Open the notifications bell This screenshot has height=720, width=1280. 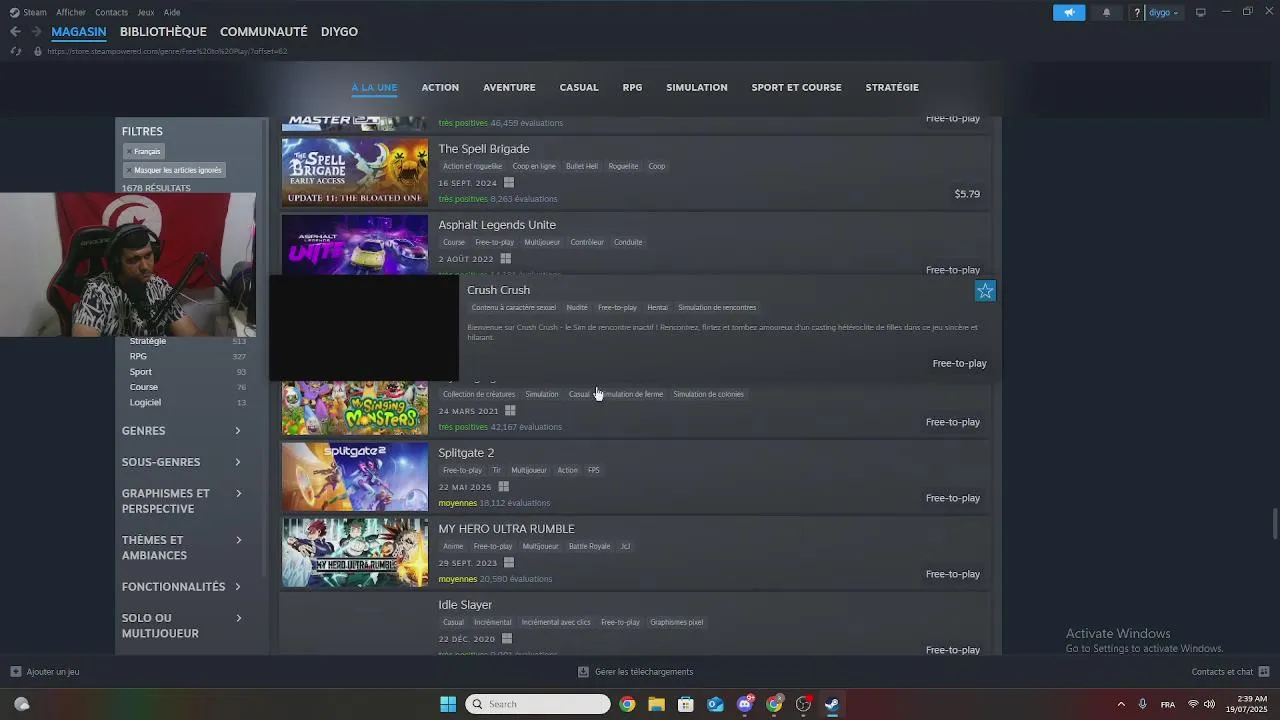point(1106,12)
